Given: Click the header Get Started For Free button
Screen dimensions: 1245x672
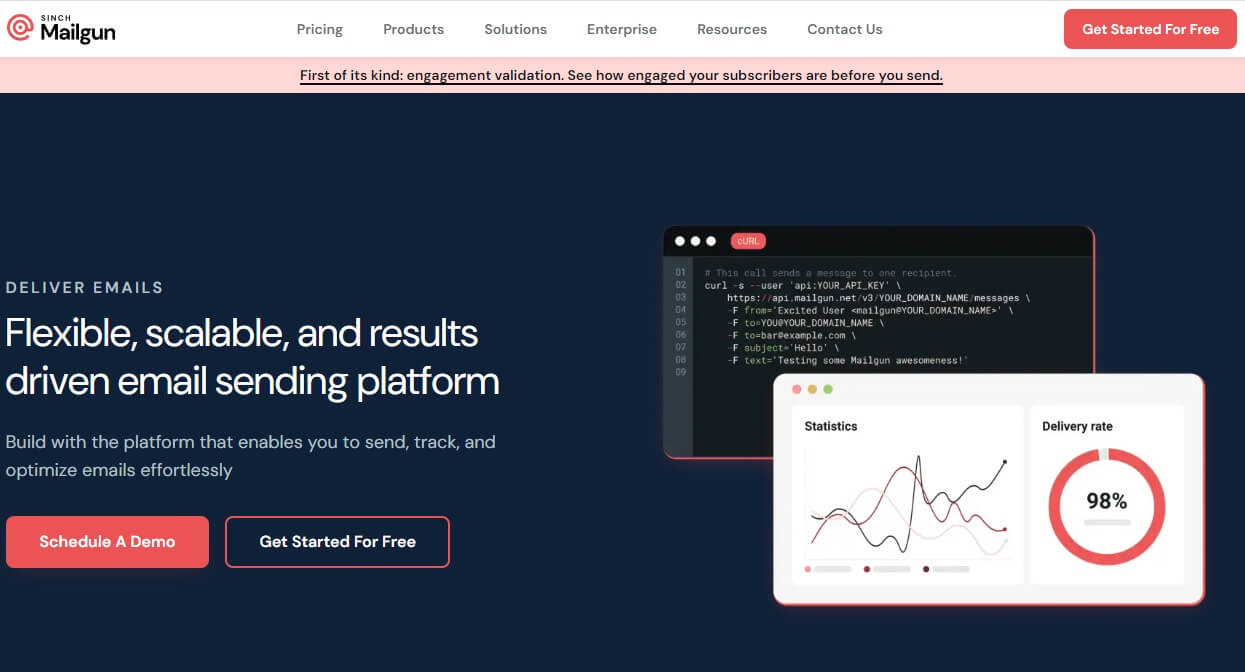Looking at the screenshot, I should [x=1150, y=29].
